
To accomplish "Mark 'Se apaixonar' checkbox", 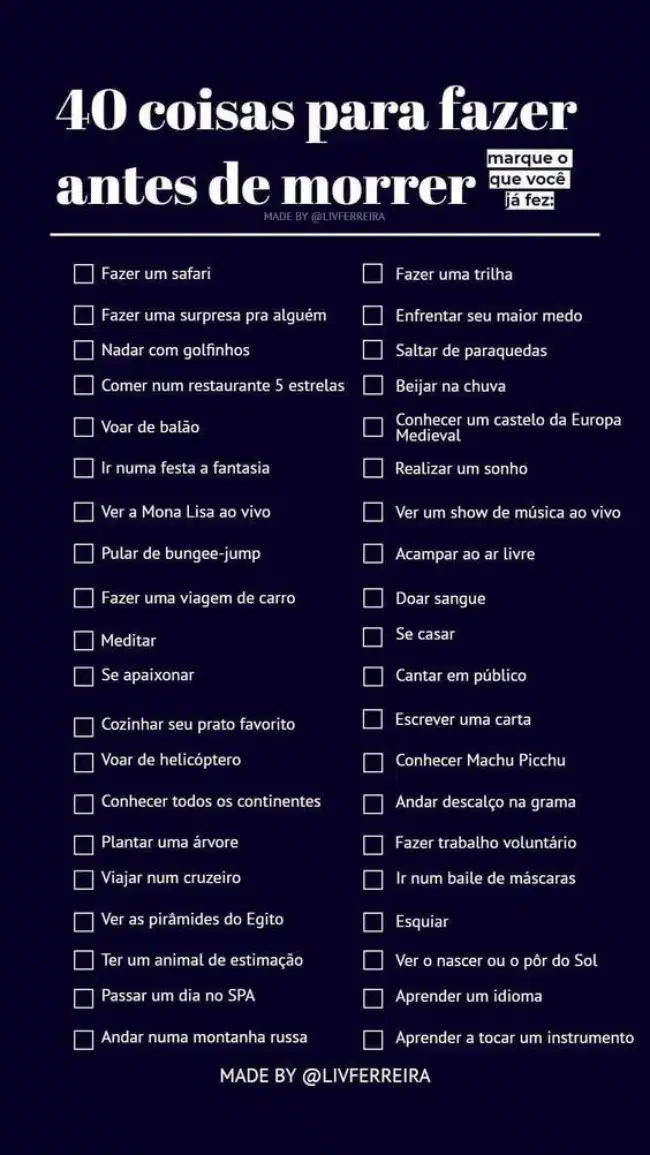I will 83,677.
